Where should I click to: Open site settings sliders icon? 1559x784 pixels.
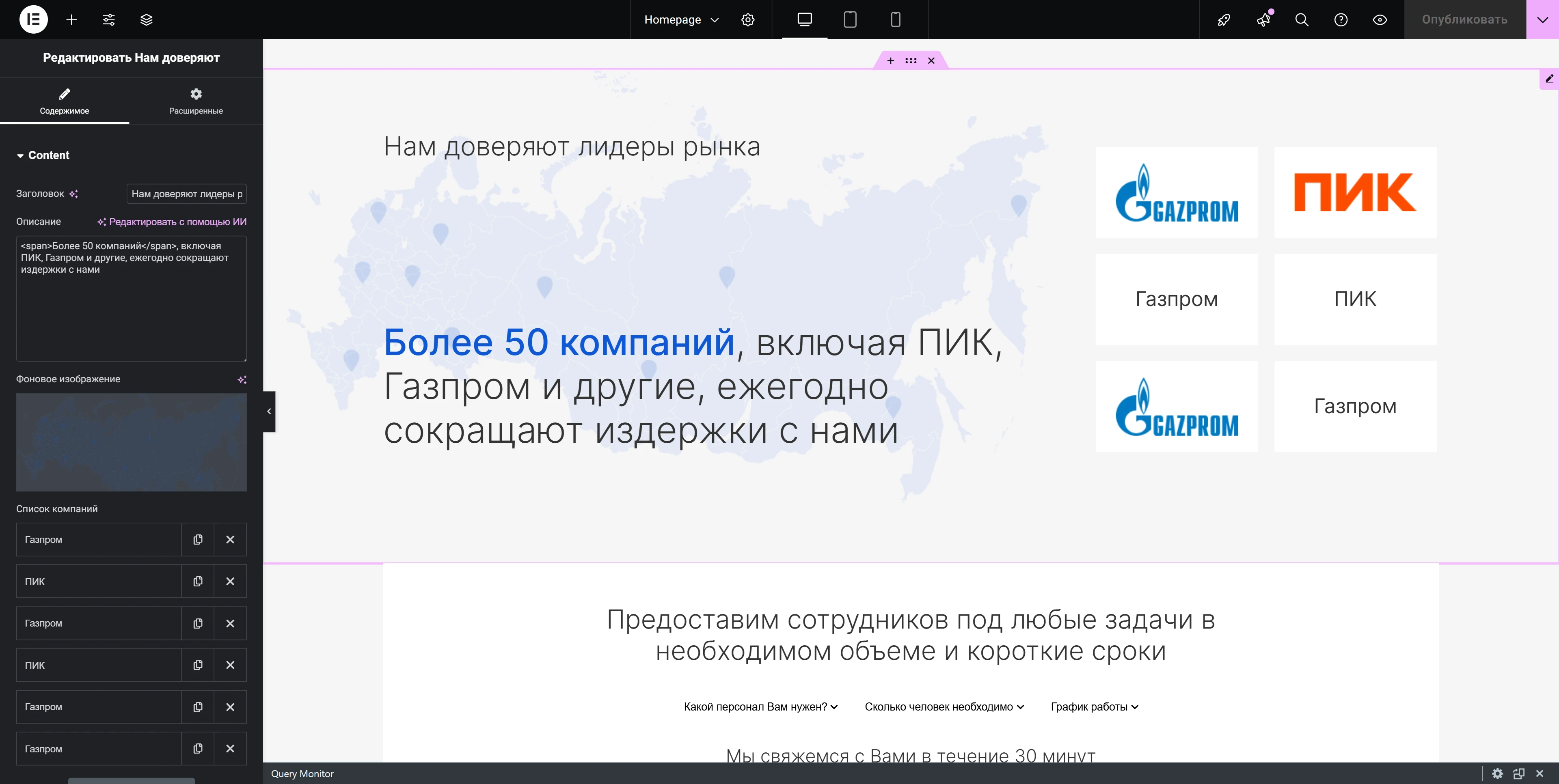108,19
